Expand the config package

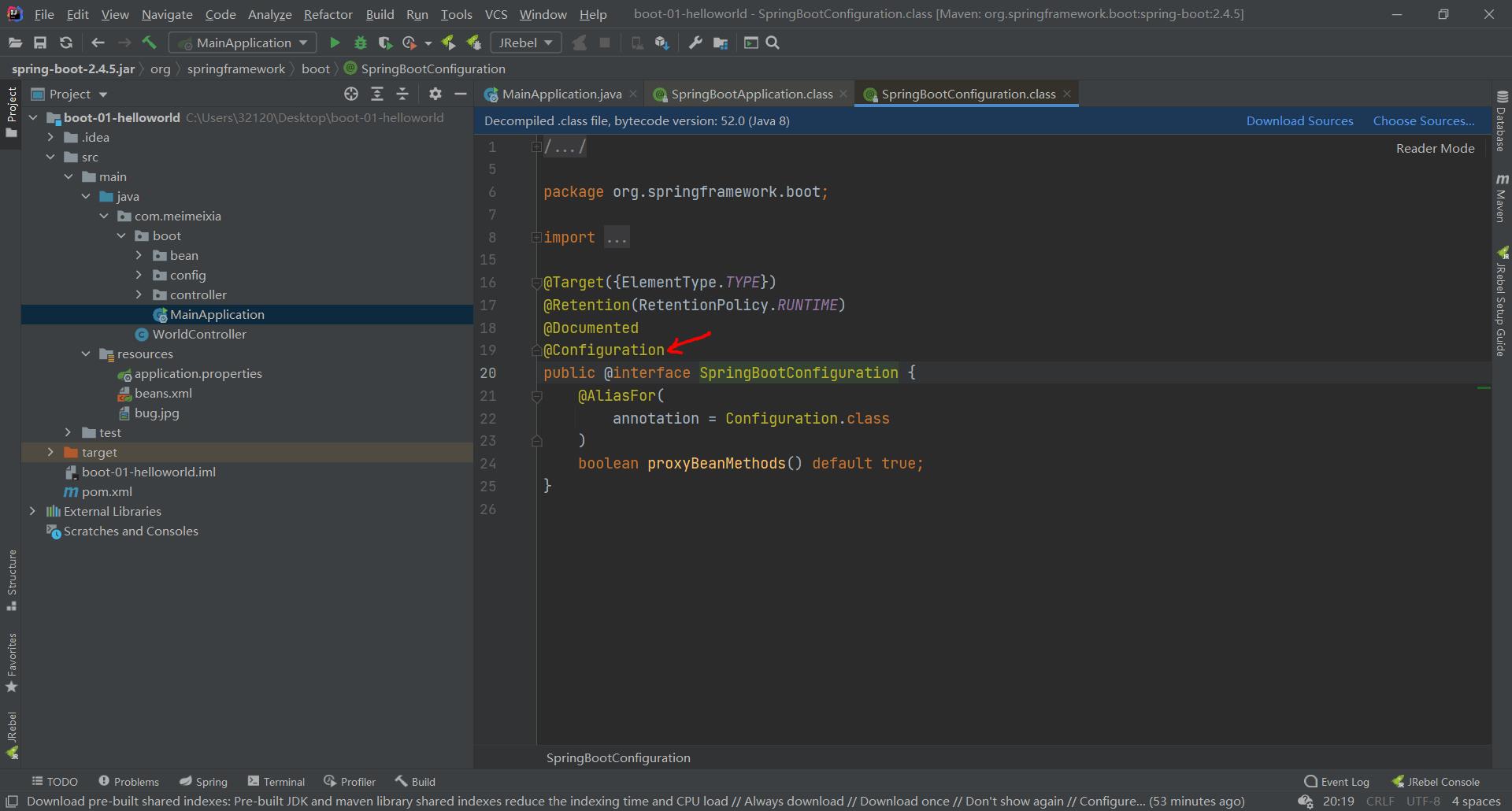click(x=139, y=275)
